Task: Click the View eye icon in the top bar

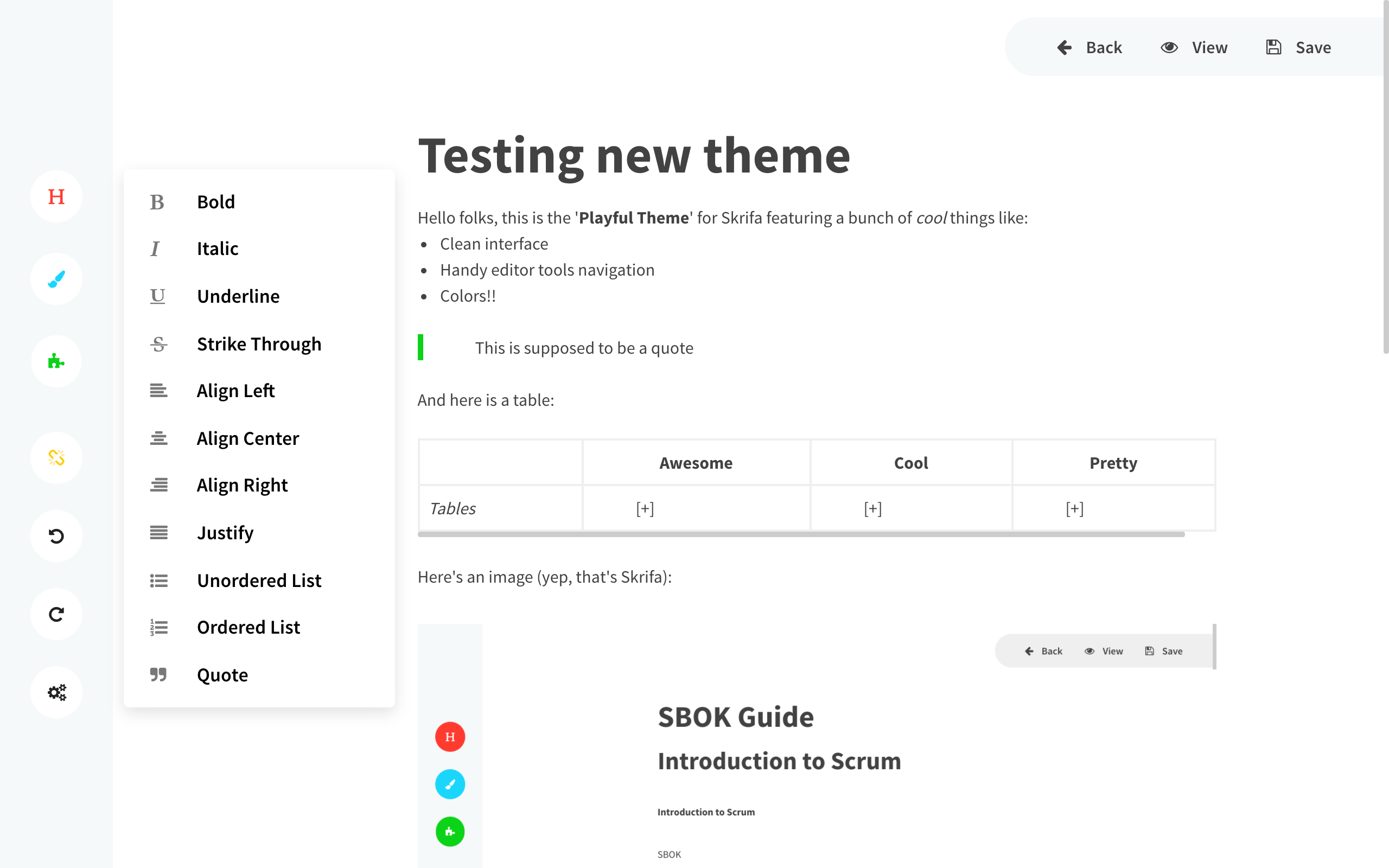Action: 1169,47
